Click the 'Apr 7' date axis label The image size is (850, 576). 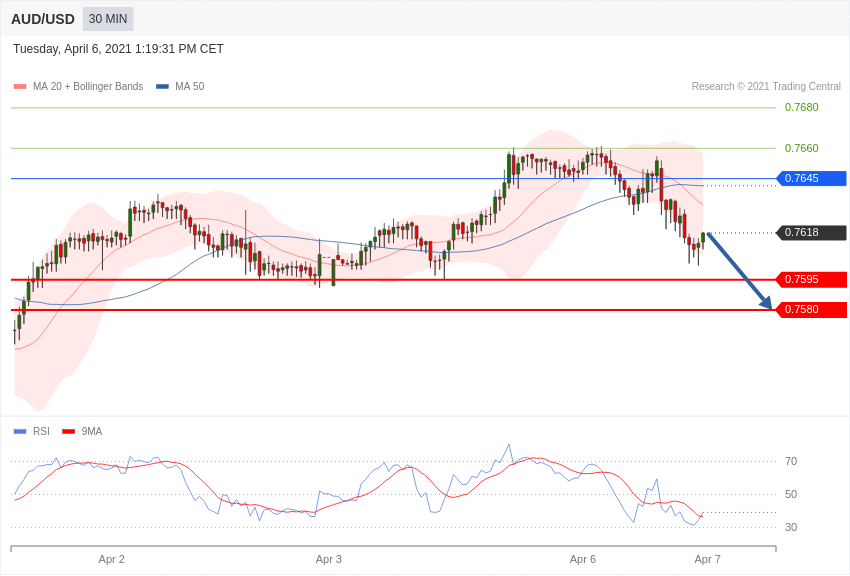[707, 559]
